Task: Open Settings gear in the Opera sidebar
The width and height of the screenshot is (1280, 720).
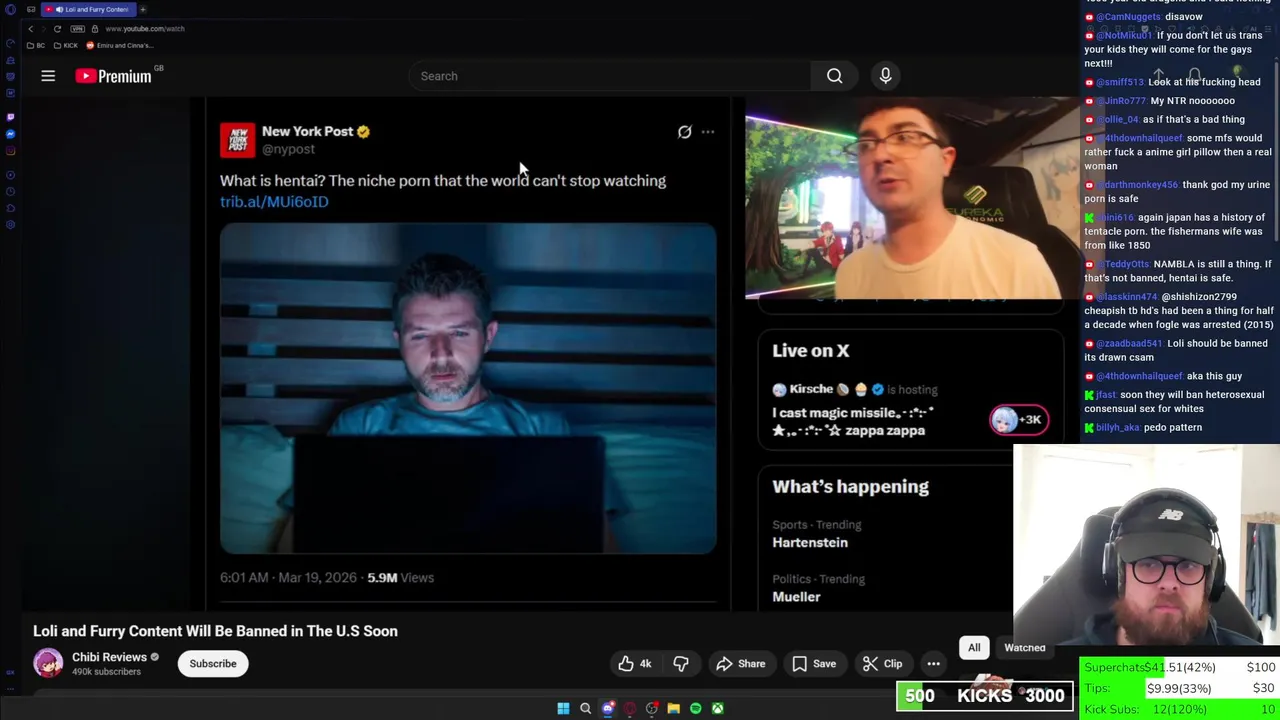Action: tap(10, 224)
